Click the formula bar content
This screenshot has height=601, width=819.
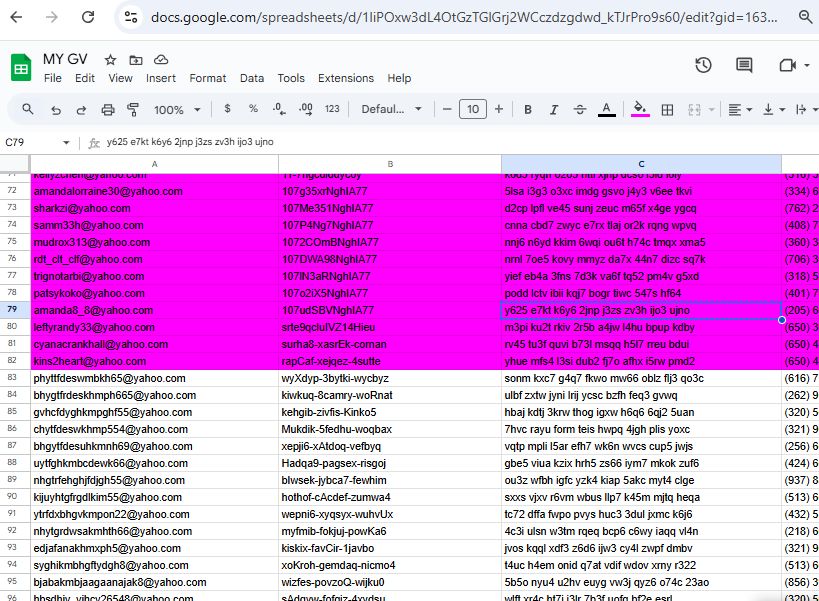click(x=190, y=142)
